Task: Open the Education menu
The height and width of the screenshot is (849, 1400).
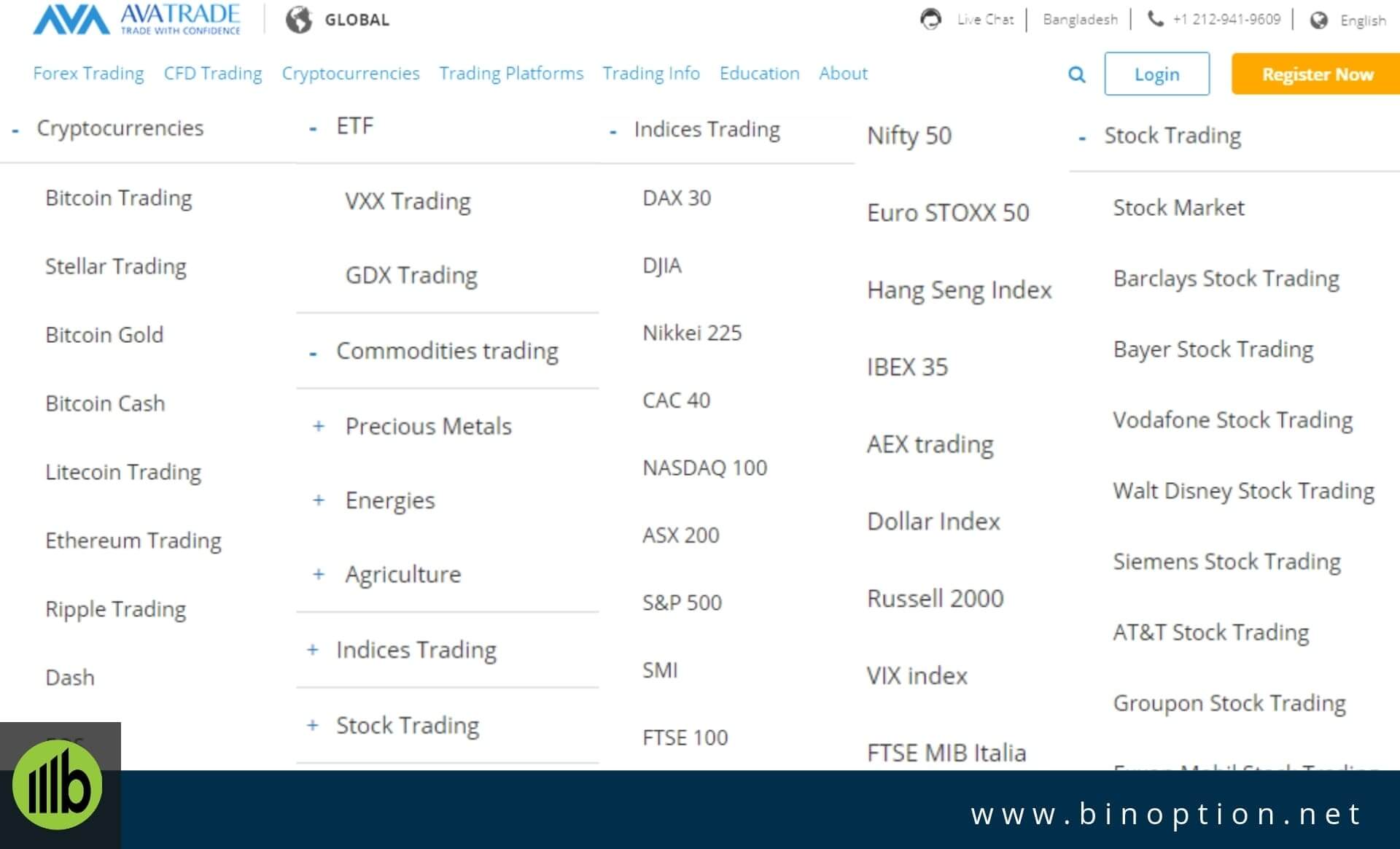Action: [759, 74]
